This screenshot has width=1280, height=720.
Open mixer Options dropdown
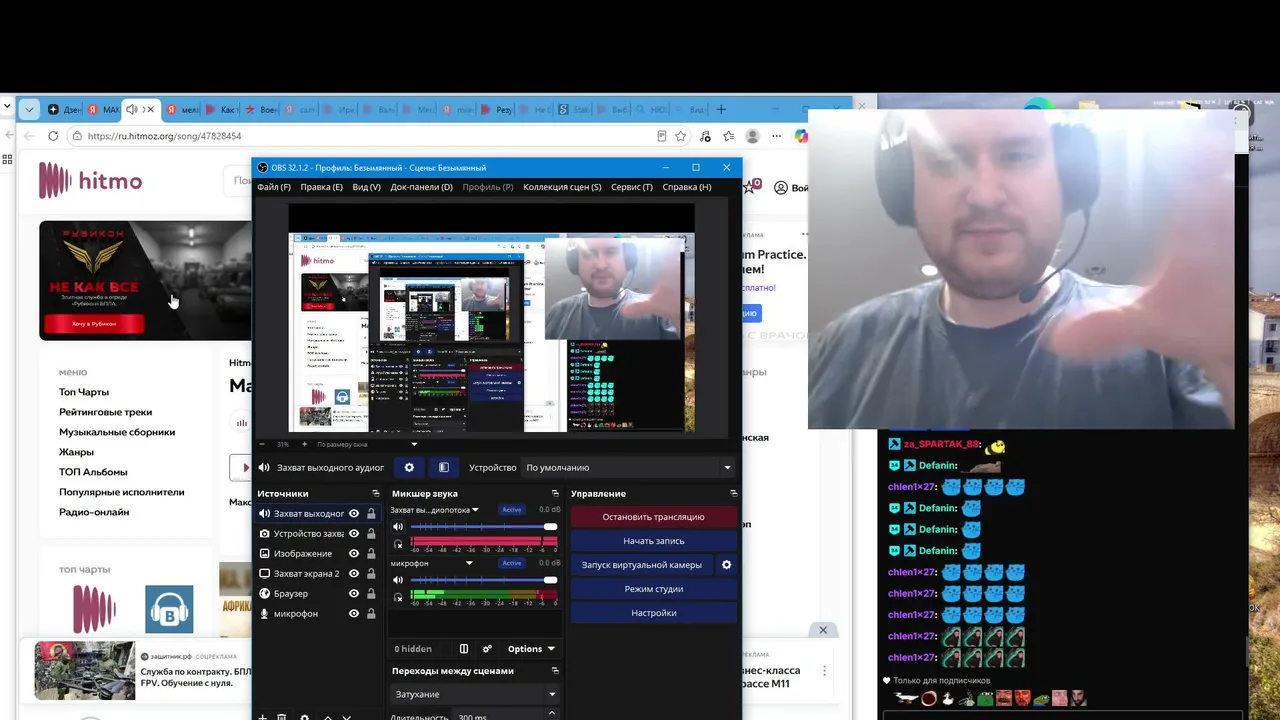(530, 649)
